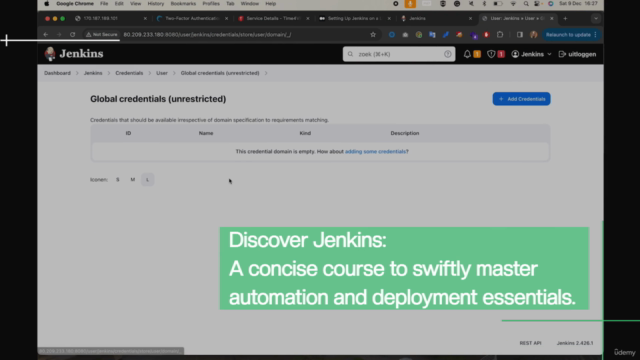Screen dimensions: 640x360
Task: Select medium icon size M
Action: [x=133, y=180]
